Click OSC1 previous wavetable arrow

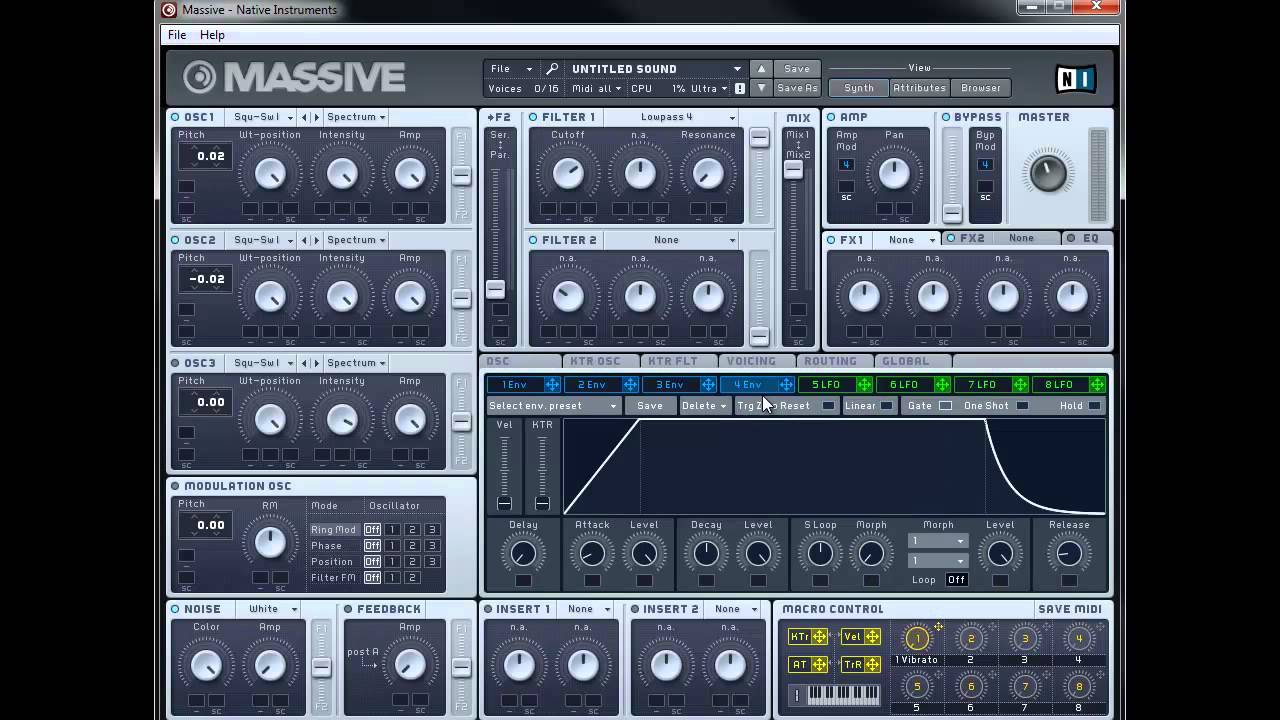pyautogui.click(x=306, y=117)
